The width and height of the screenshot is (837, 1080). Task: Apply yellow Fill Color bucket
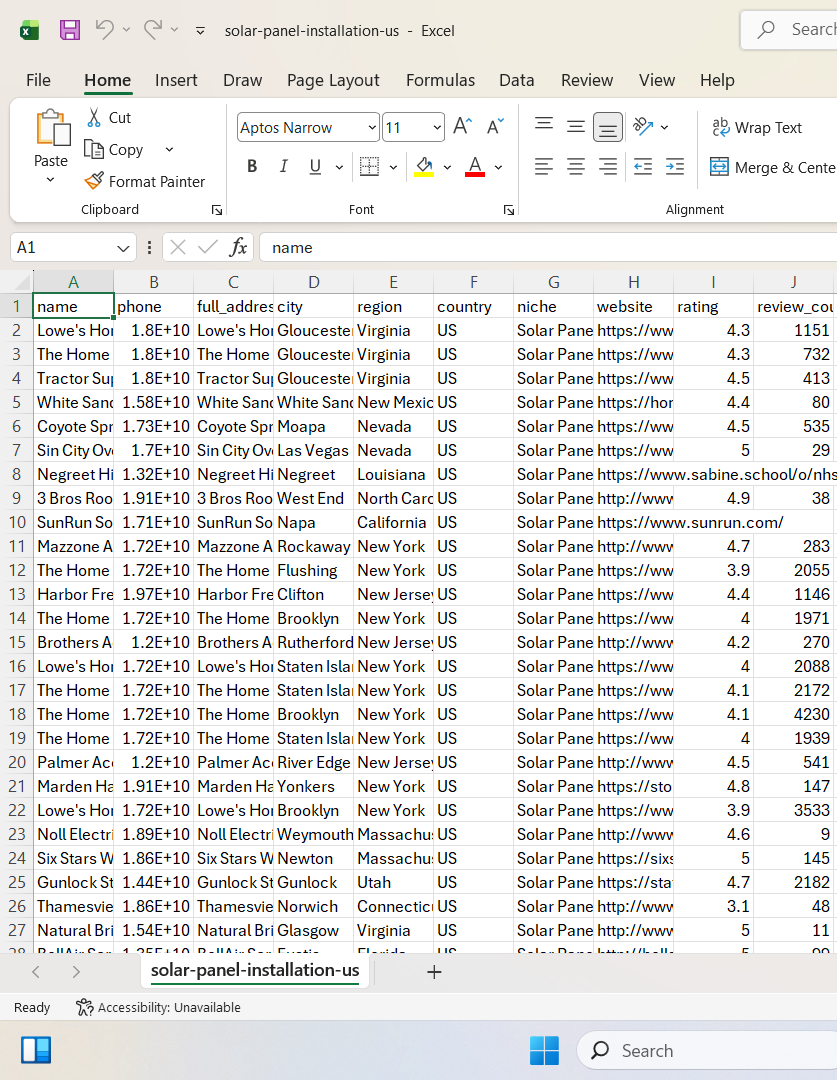pos(424,167)
